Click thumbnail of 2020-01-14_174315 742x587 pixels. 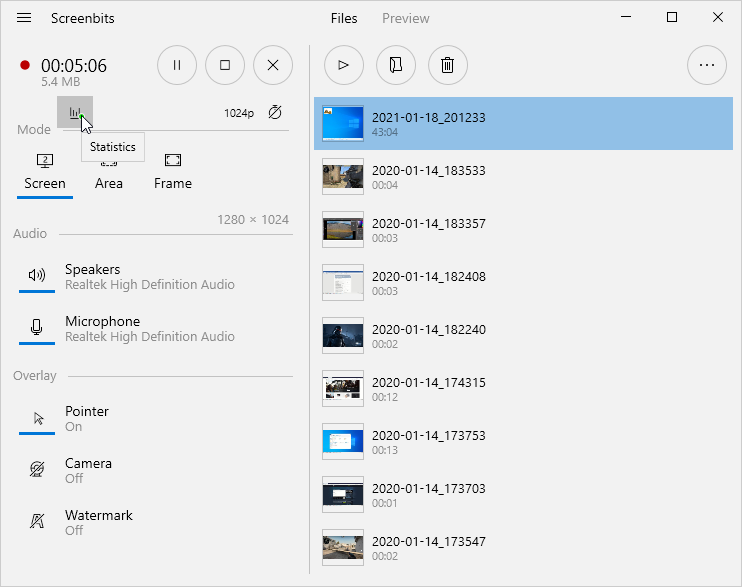[343, 389]
